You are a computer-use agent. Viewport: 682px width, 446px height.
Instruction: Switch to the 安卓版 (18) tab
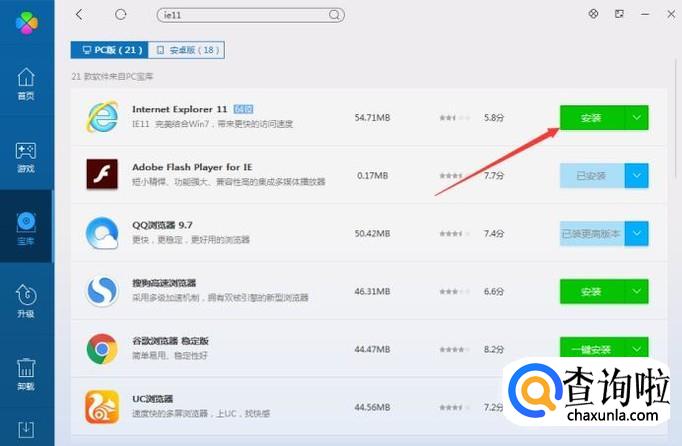[186, 50]
